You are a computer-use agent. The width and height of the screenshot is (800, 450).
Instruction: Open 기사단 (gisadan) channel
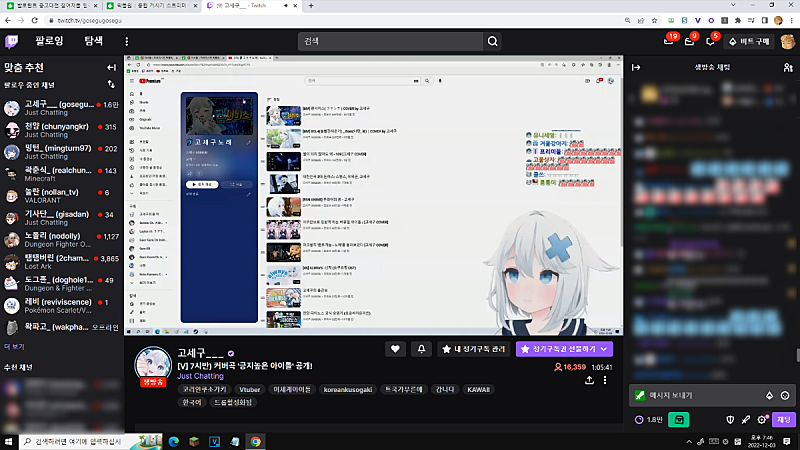coord(61,218)
